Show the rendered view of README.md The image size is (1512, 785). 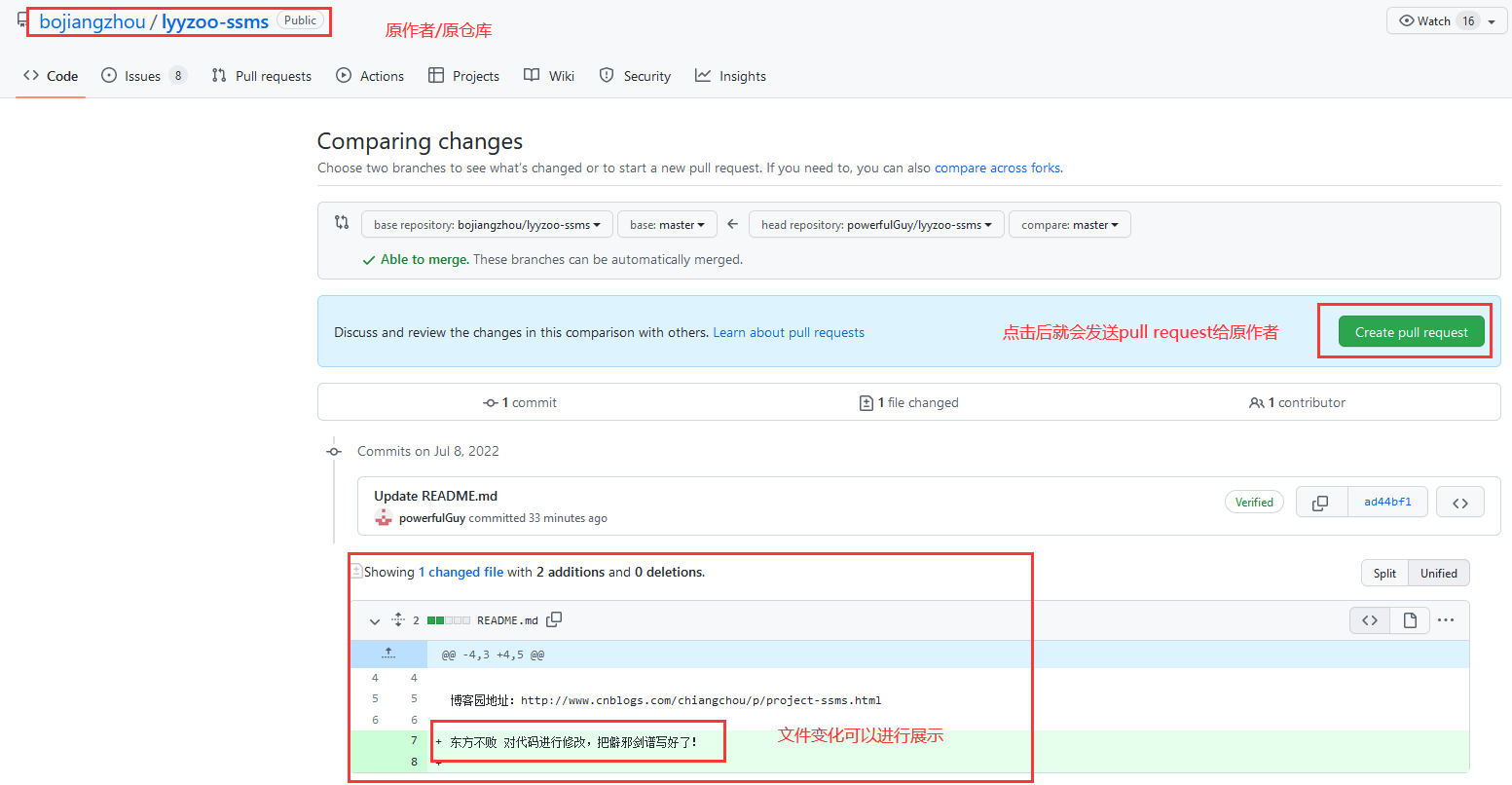pos(1409,620)
